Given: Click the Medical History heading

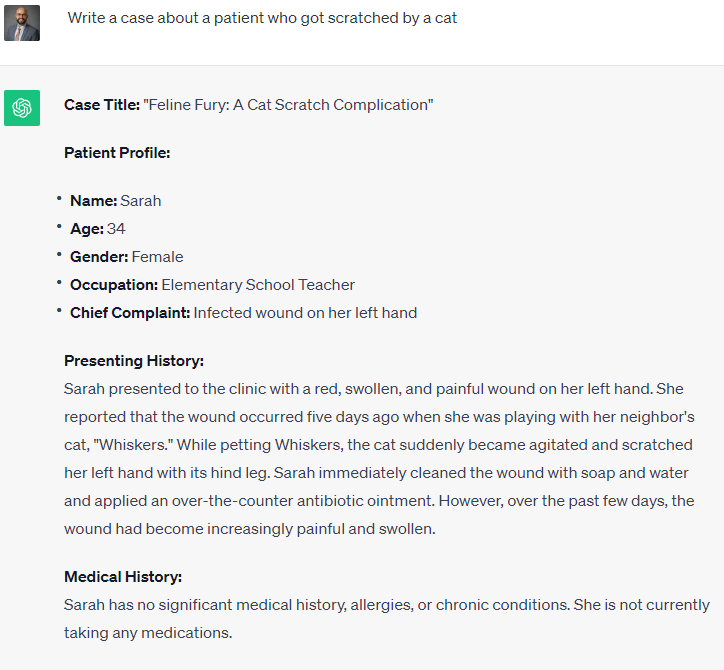Looking at the screenshot, I should 123,577.
